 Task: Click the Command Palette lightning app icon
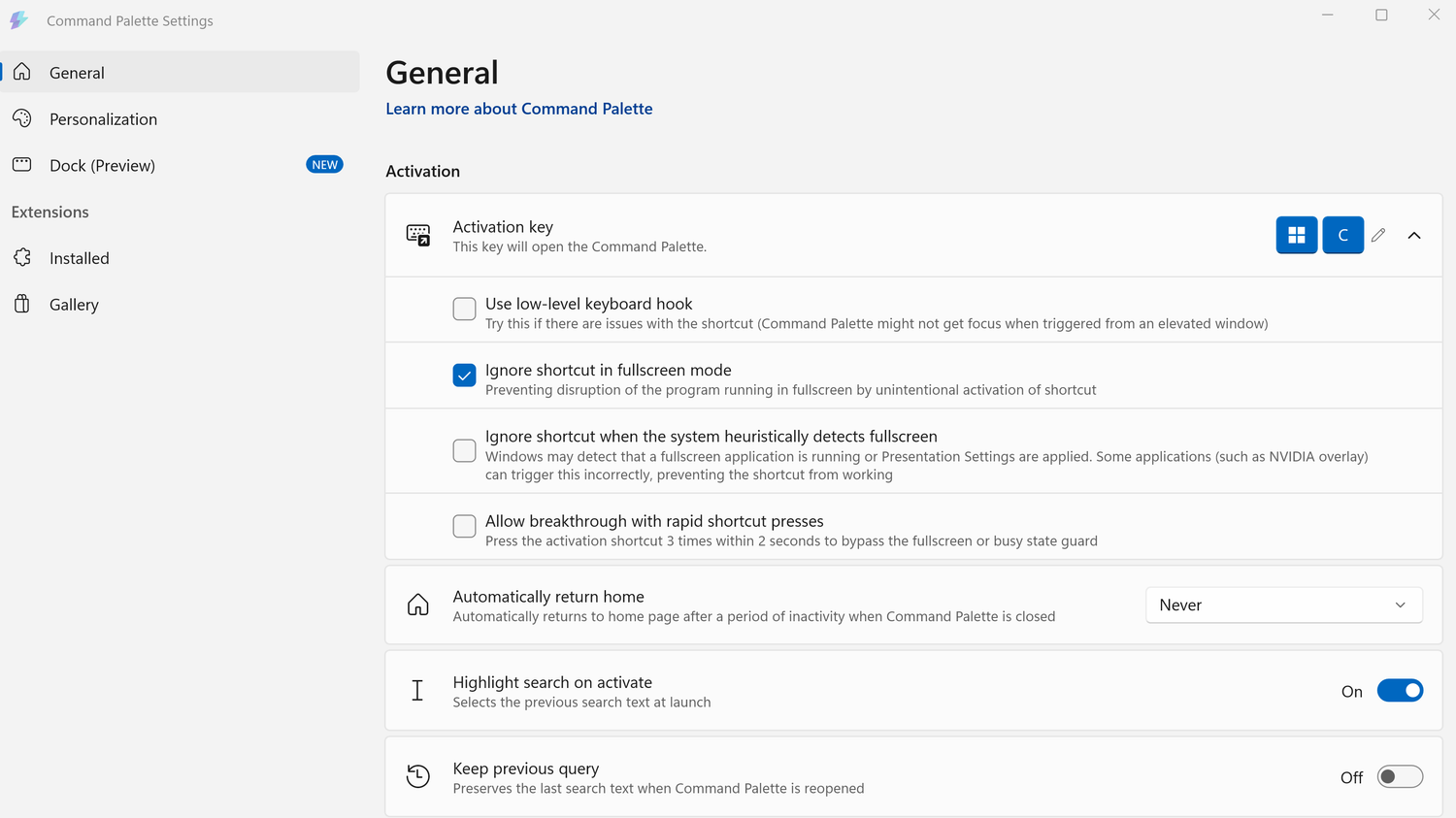18,20
